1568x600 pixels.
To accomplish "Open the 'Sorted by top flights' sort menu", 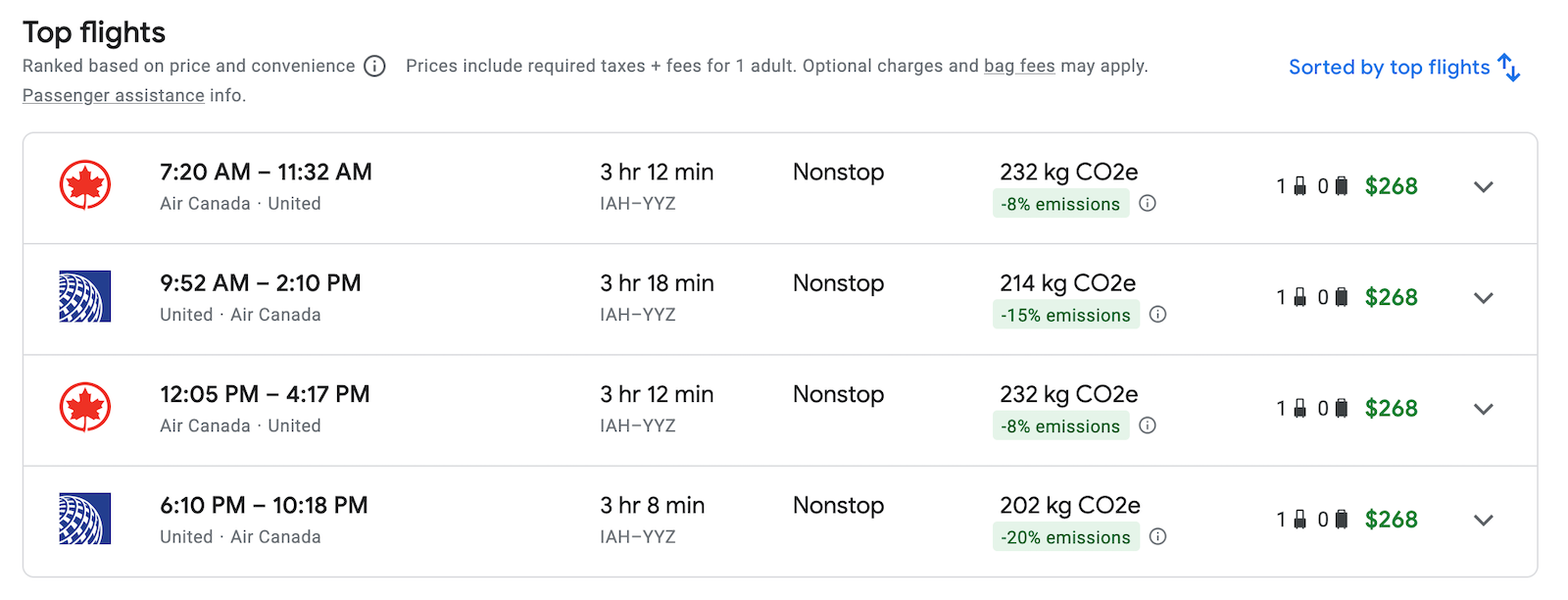I will pyautogui.click(x=1404, y=68).
